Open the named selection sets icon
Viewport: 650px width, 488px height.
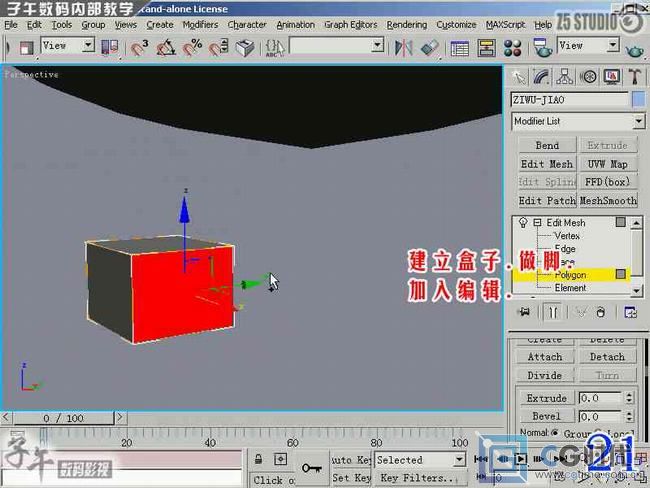tap(275, 48)
